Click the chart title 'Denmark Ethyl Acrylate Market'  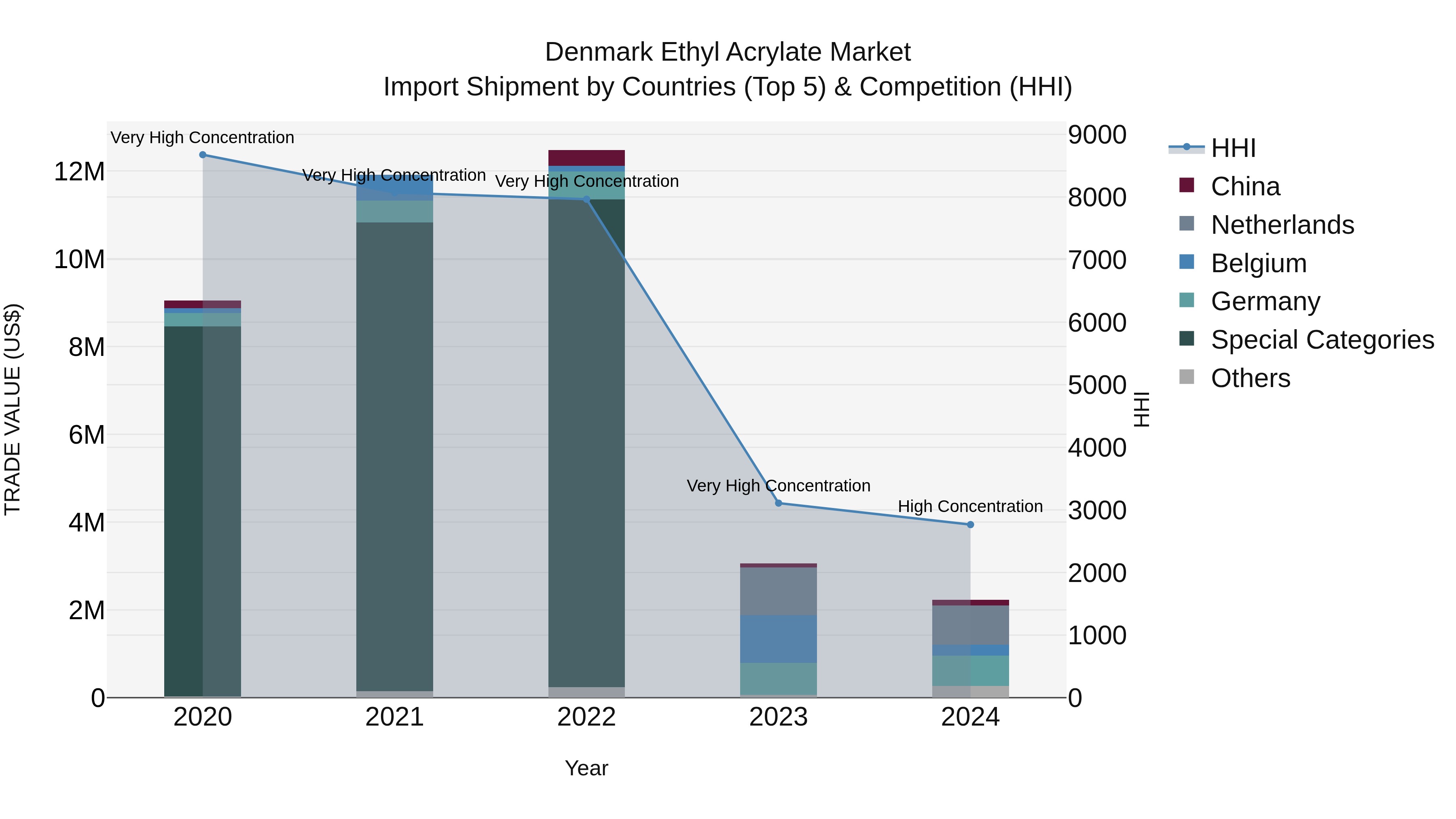click(728, 52)
